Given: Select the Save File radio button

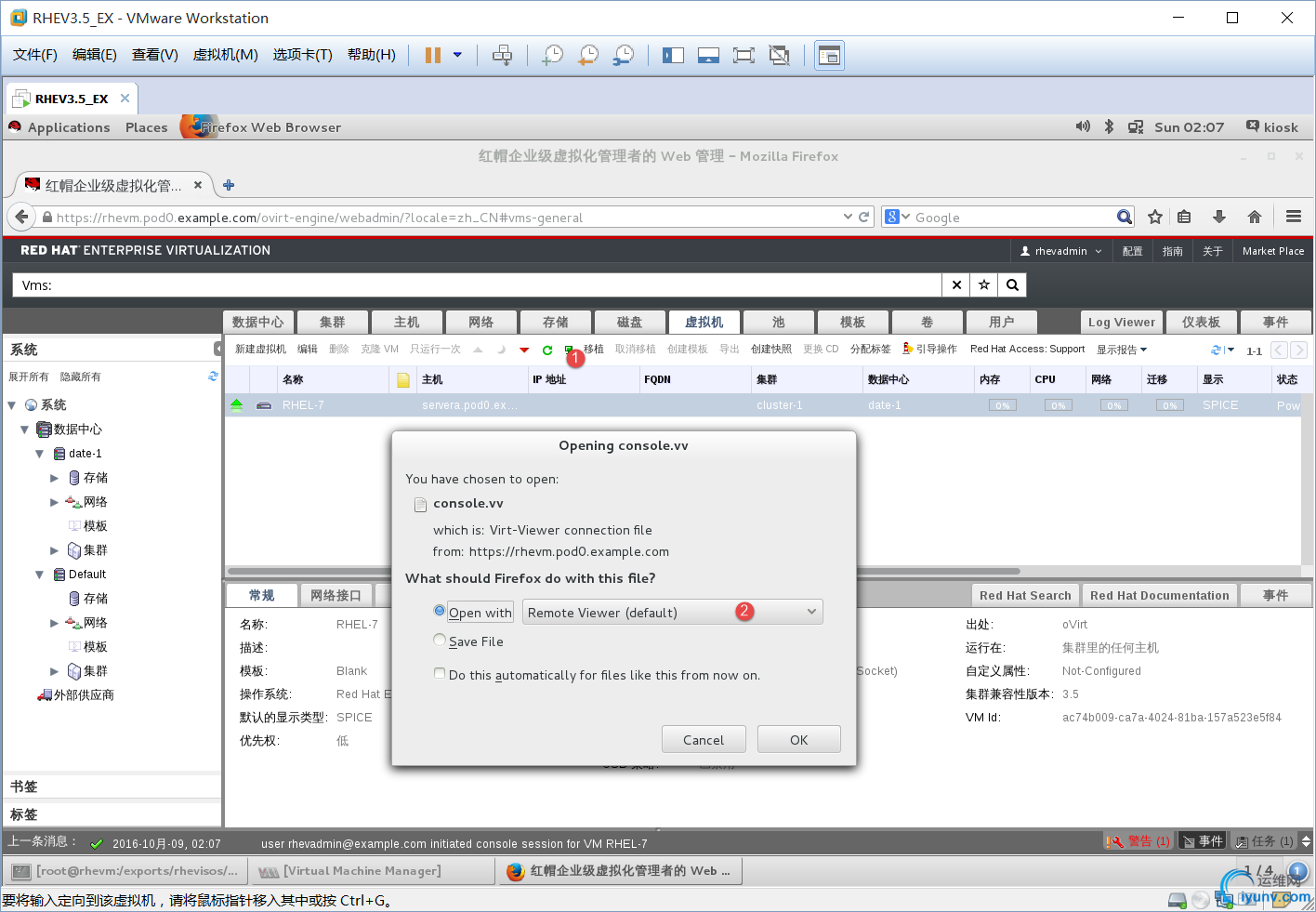Looking at the screenshot, I should 440,640.
